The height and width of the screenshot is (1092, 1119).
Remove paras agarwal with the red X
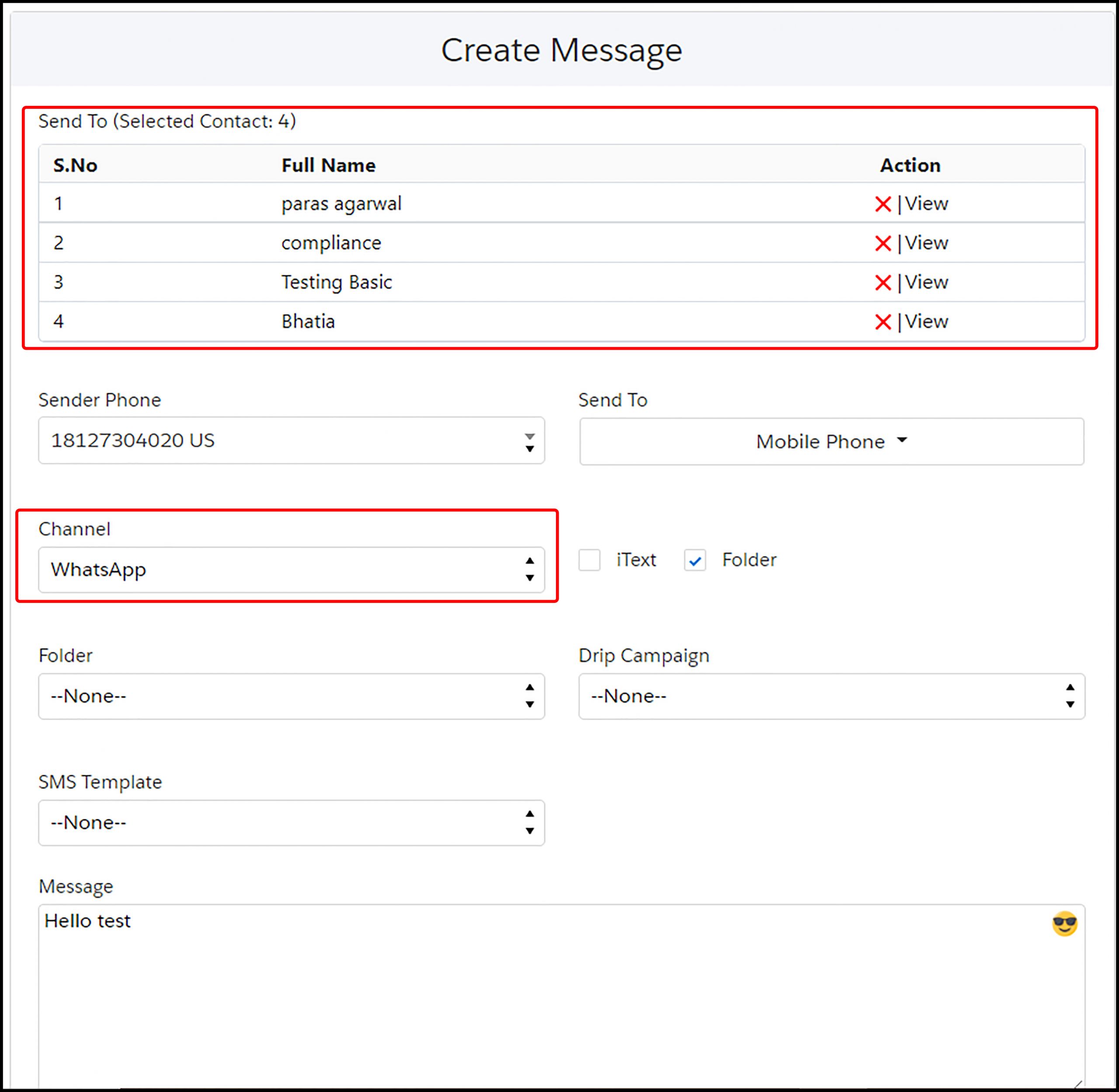click(883, 204)
